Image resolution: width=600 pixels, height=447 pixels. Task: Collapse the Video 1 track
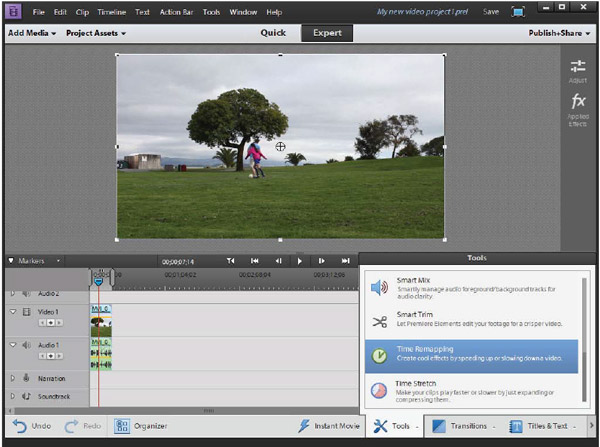pyautogui.click(x=13, y=312)
